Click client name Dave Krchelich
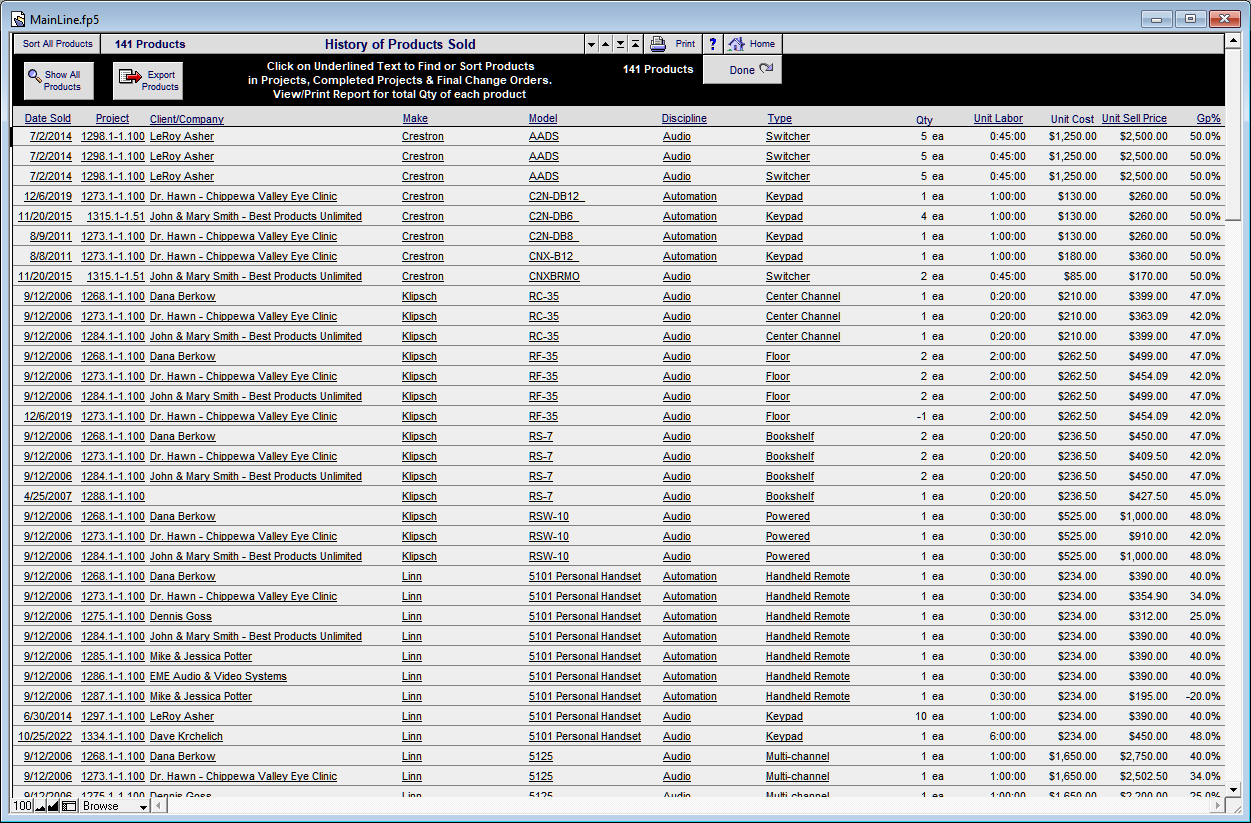This screenshot has height=823, width=1251. (x=186, y=736)
